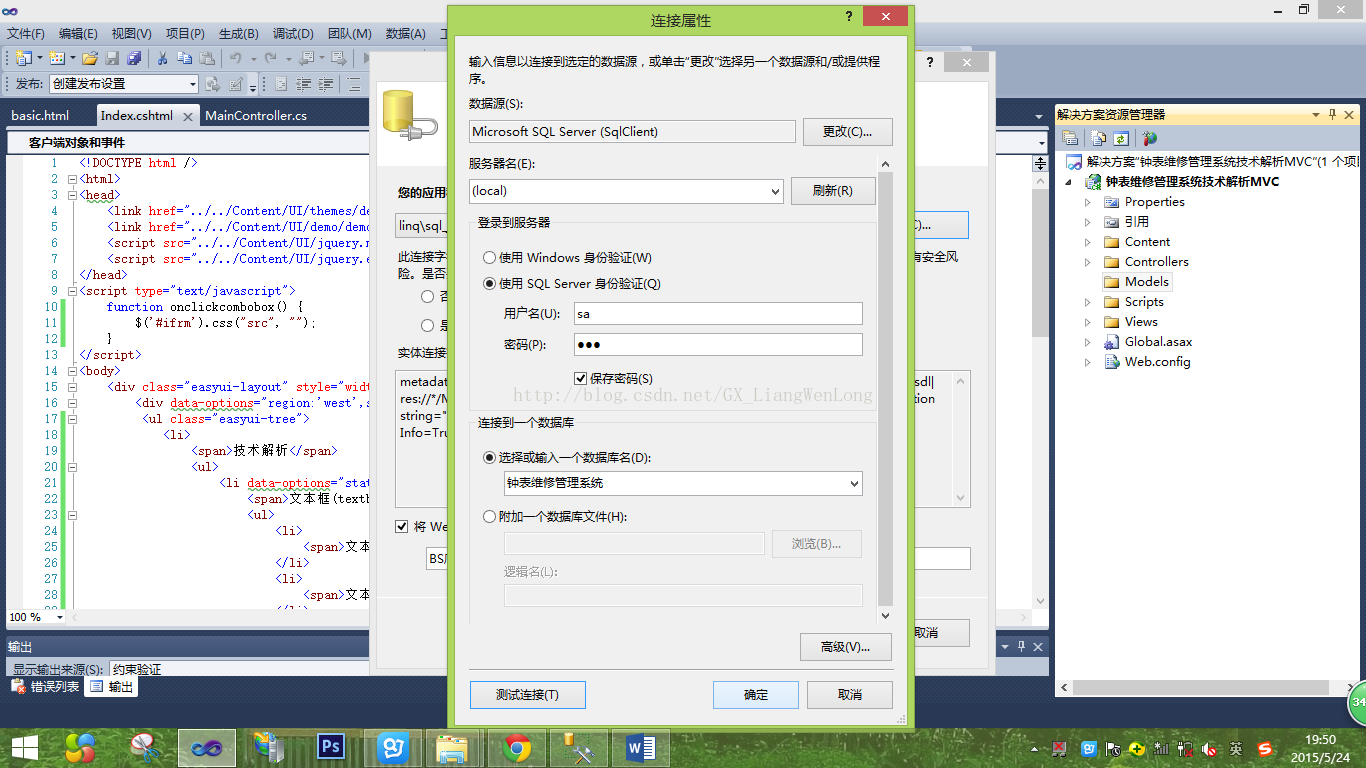
Task: Click the Copy toolbar icon
Action: [185, 58]
